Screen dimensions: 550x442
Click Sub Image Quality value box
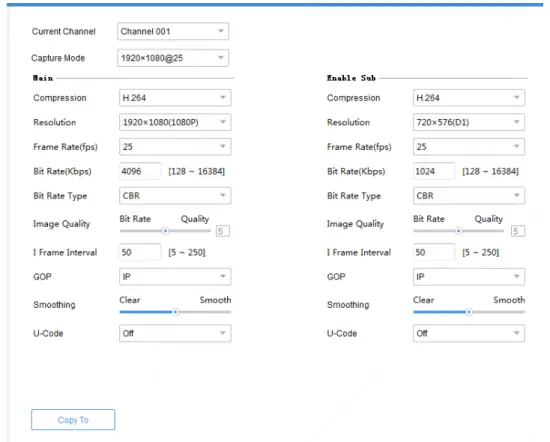click(x=518, y=231)
